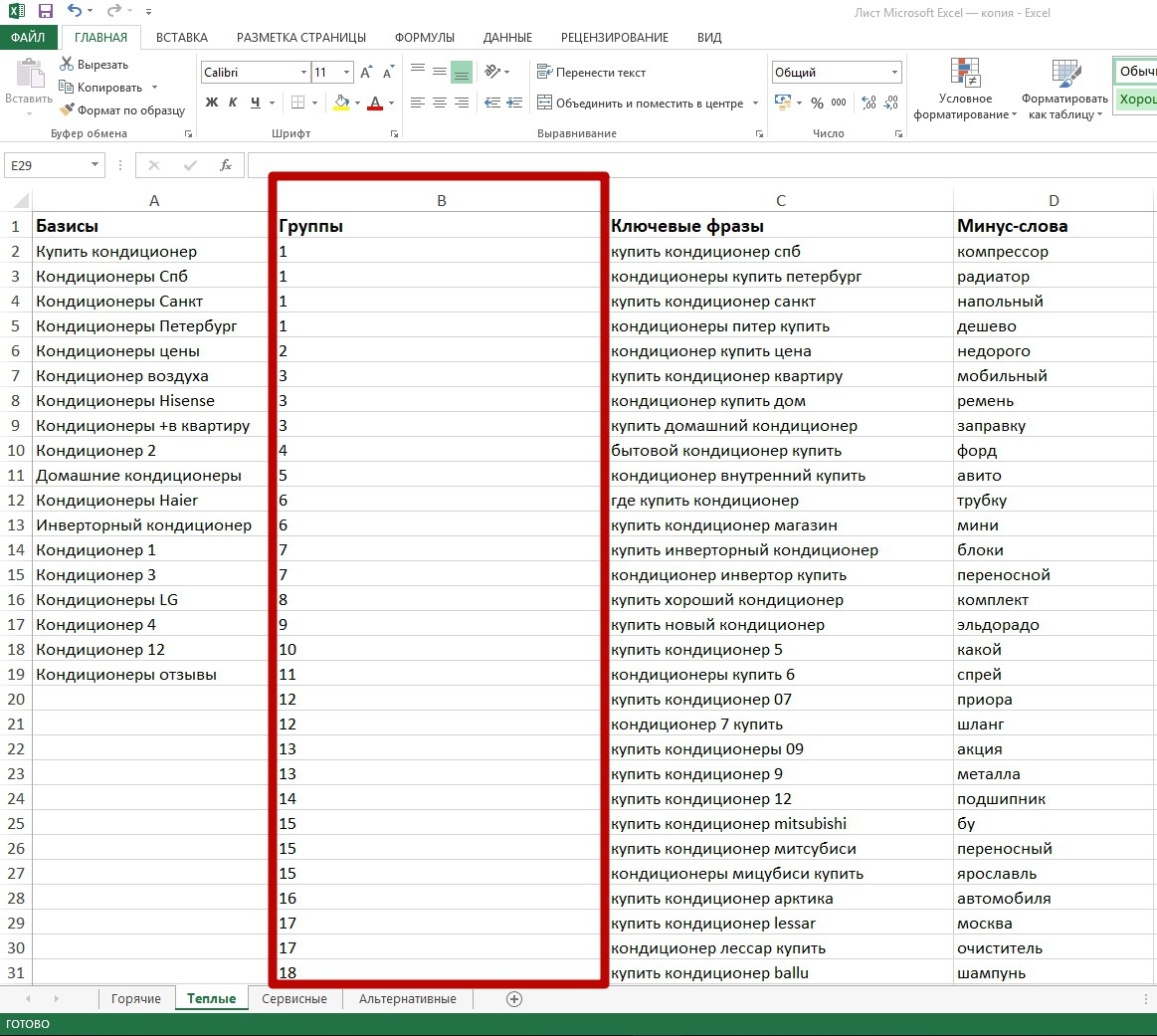This screenshot has height=1036, width=1157.
Task: Click the formula bar input field
Action: [701, 165]
